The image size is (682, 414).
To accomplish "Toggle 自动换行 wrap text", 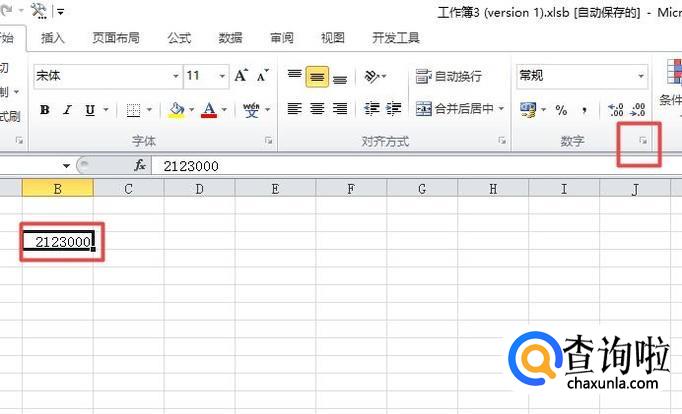I will (449, 77).
